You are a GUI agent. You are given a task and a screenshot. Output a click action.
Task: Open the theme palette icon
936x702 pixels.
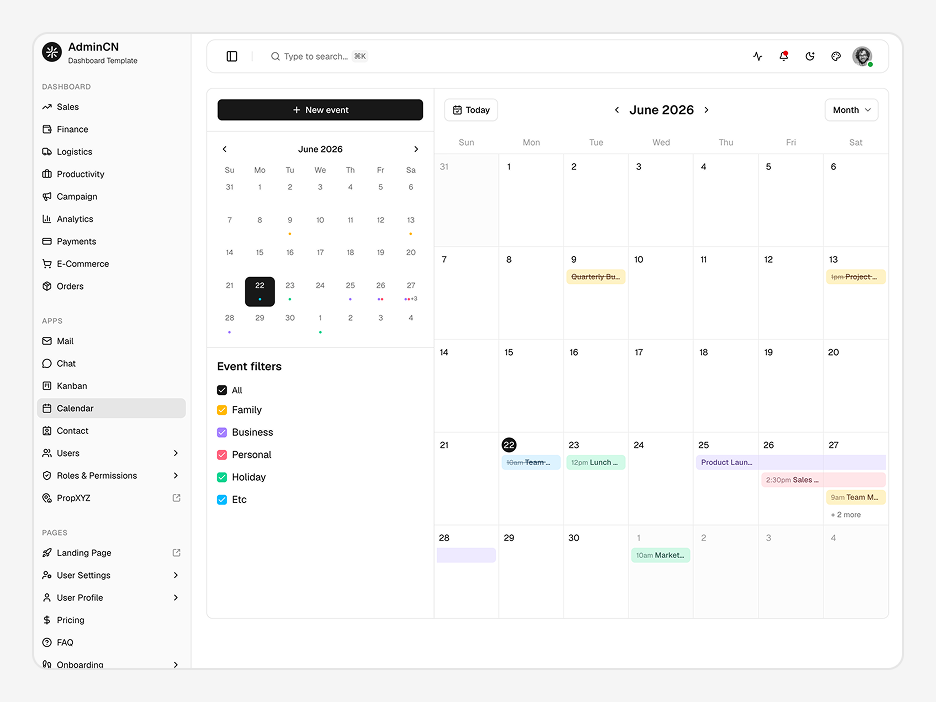(x=836, y=56)
